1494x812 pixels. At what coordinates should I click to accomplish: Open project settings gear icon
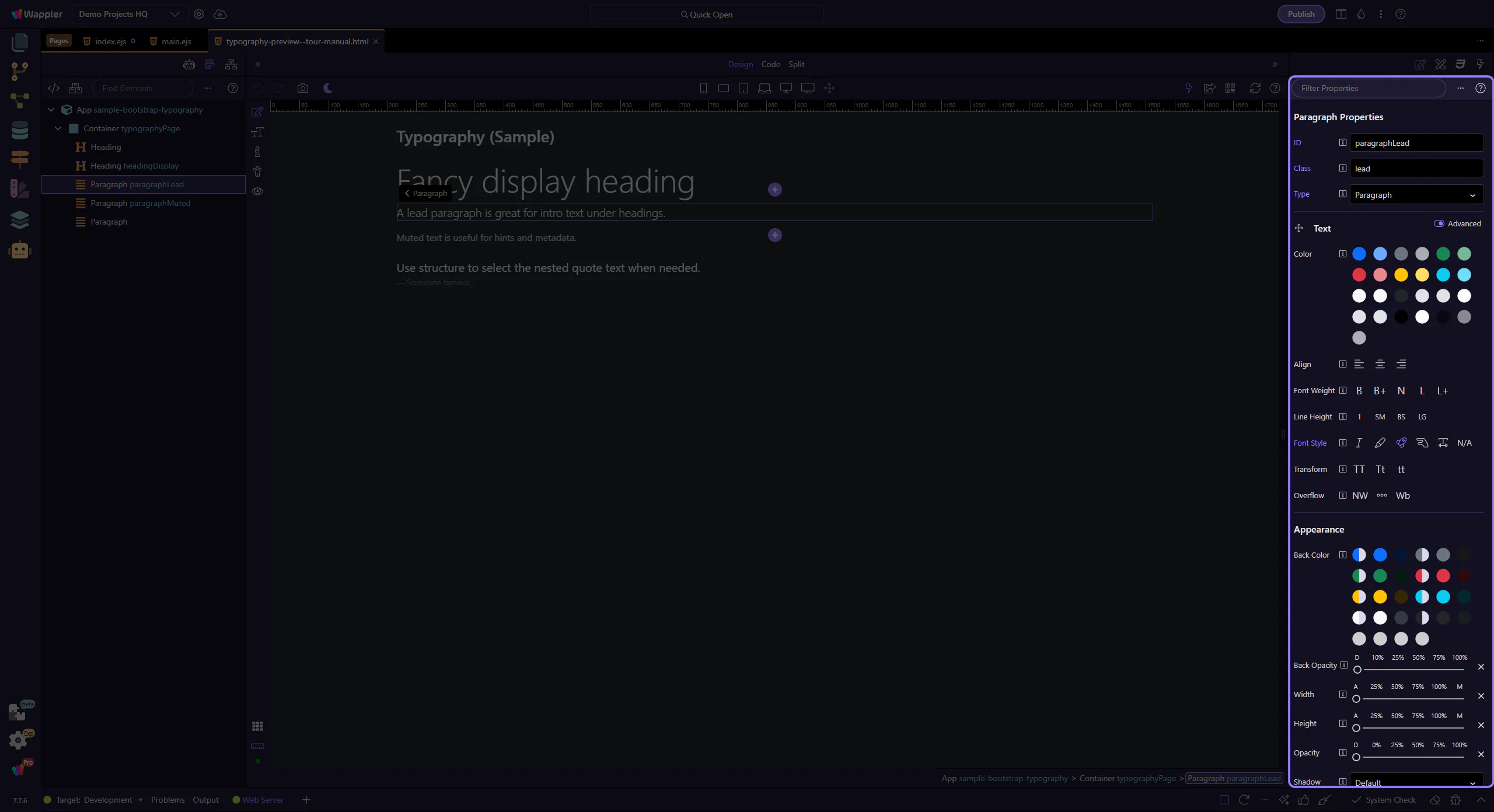pos(199,14)
